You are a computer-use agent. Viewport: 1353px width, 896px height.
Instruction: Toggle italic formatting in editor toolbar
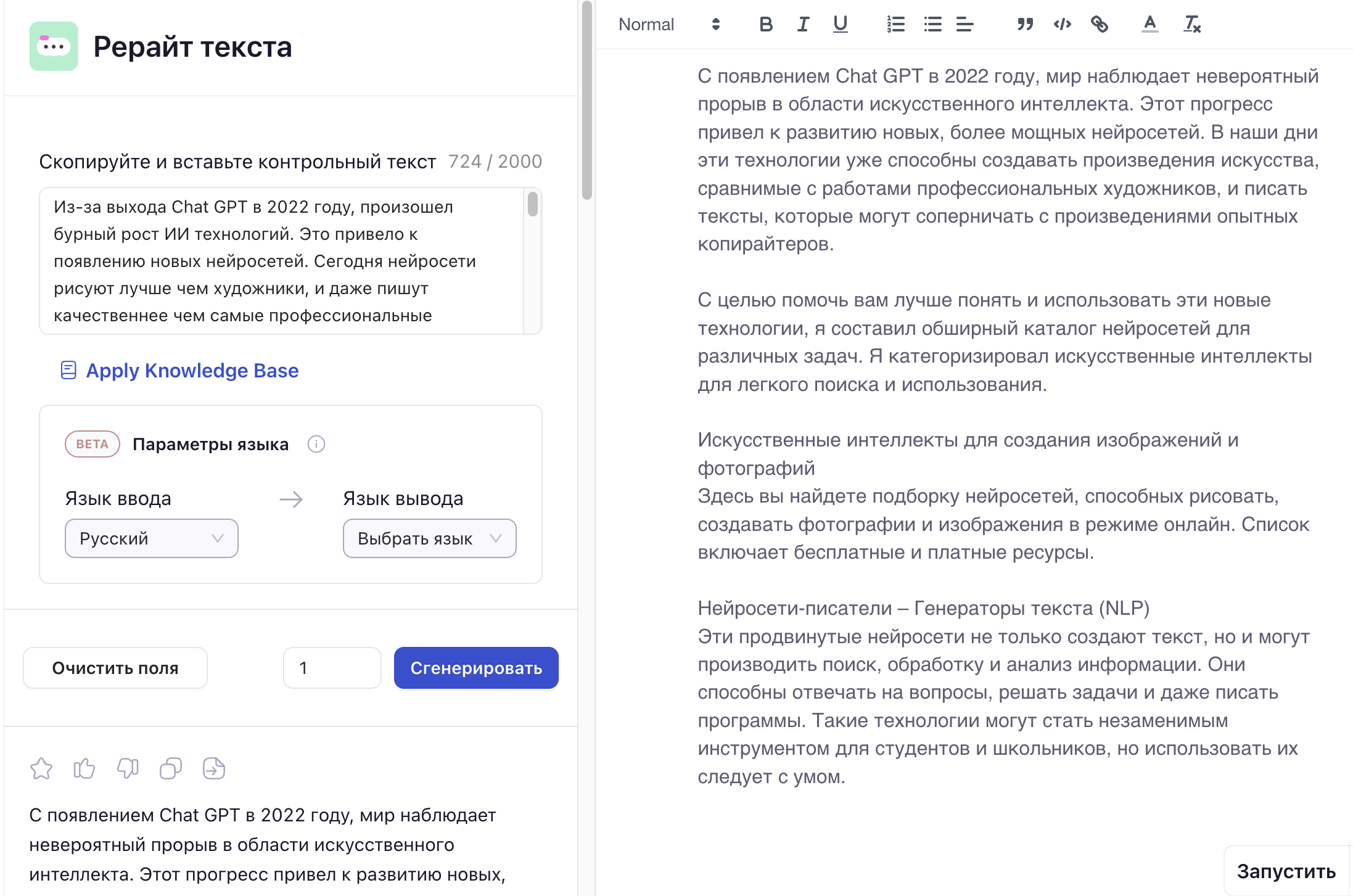tap(803, 24)
